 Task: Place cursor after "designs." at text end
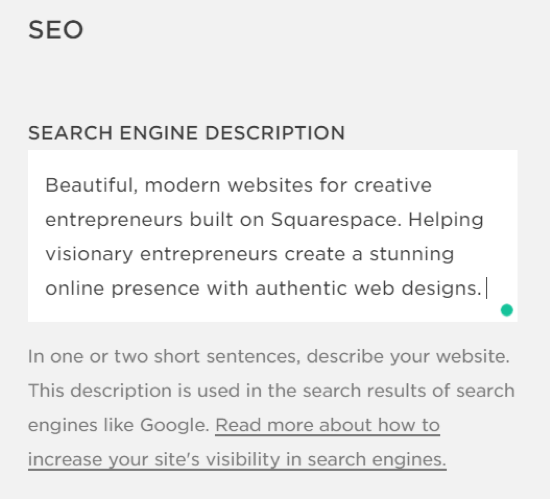[485, 288]
